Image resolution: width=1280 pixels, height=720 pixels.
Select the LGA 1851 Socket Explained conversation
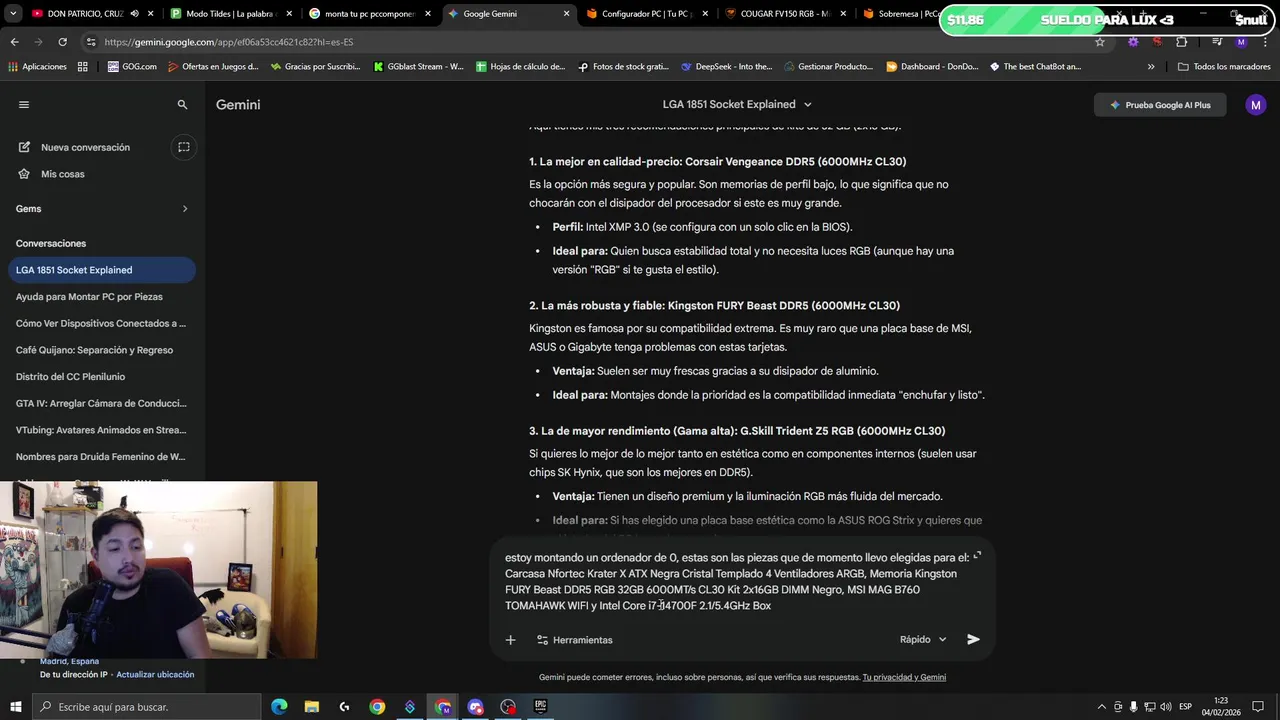click(x=102, y=270)
